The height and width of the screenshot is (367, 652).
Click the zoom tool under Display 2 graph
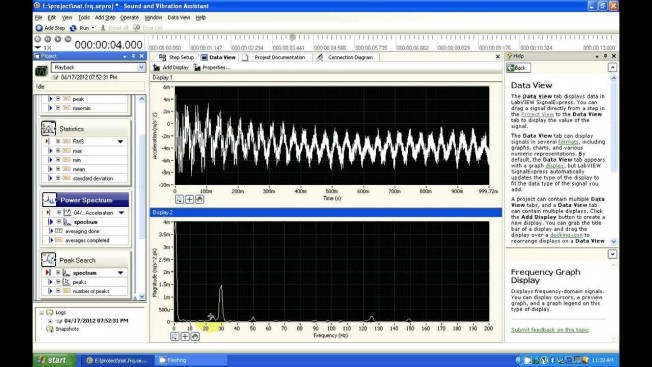pyautogui.click(x=174, y=336)
